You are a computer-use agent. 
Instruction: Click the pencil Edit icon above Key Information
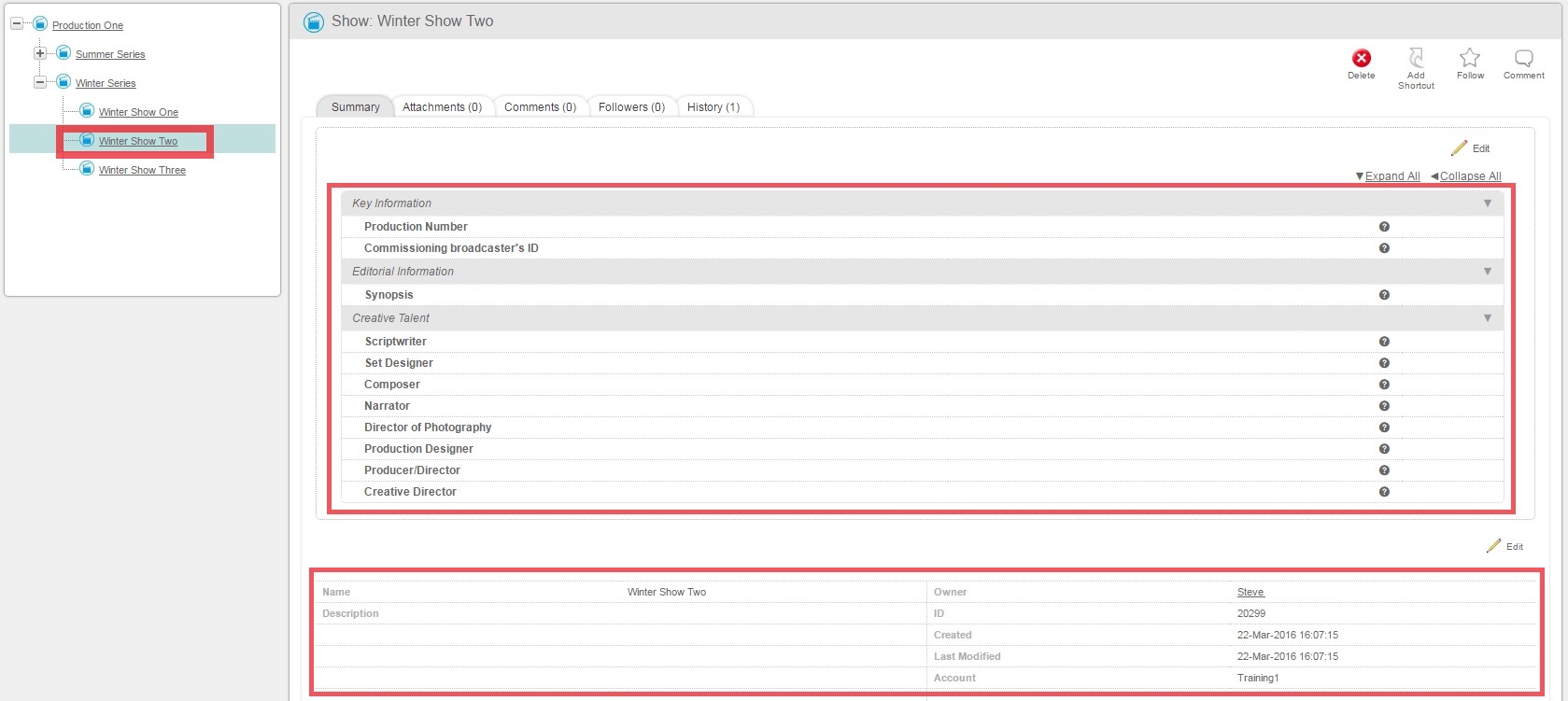[x=1460, y=148]
